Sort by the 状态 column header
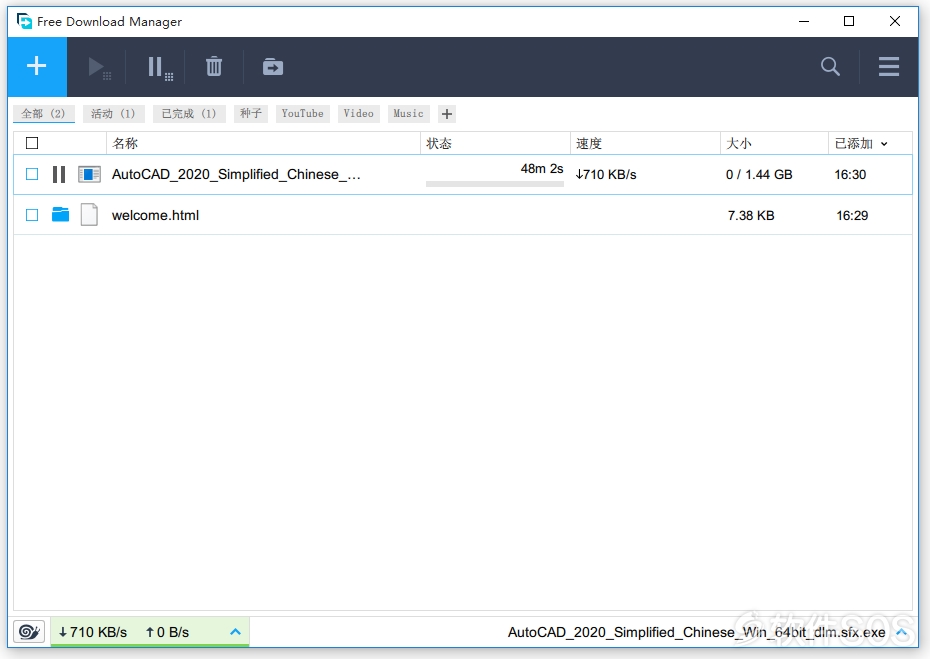The image size is (930, 659). pos(495,144)
